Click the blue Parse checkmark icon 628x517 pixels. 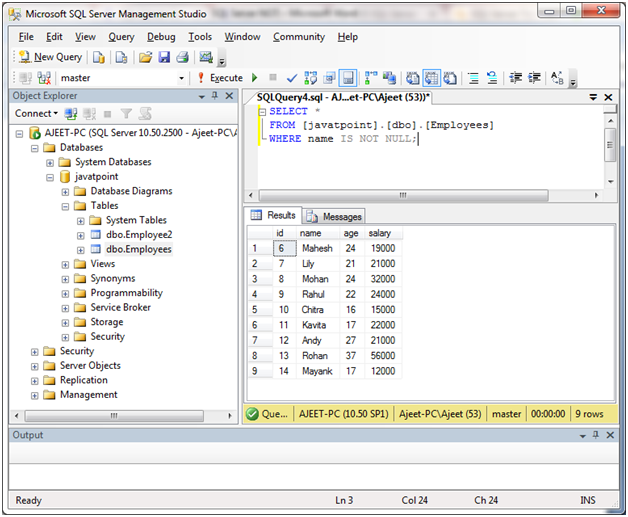(292, 78)
